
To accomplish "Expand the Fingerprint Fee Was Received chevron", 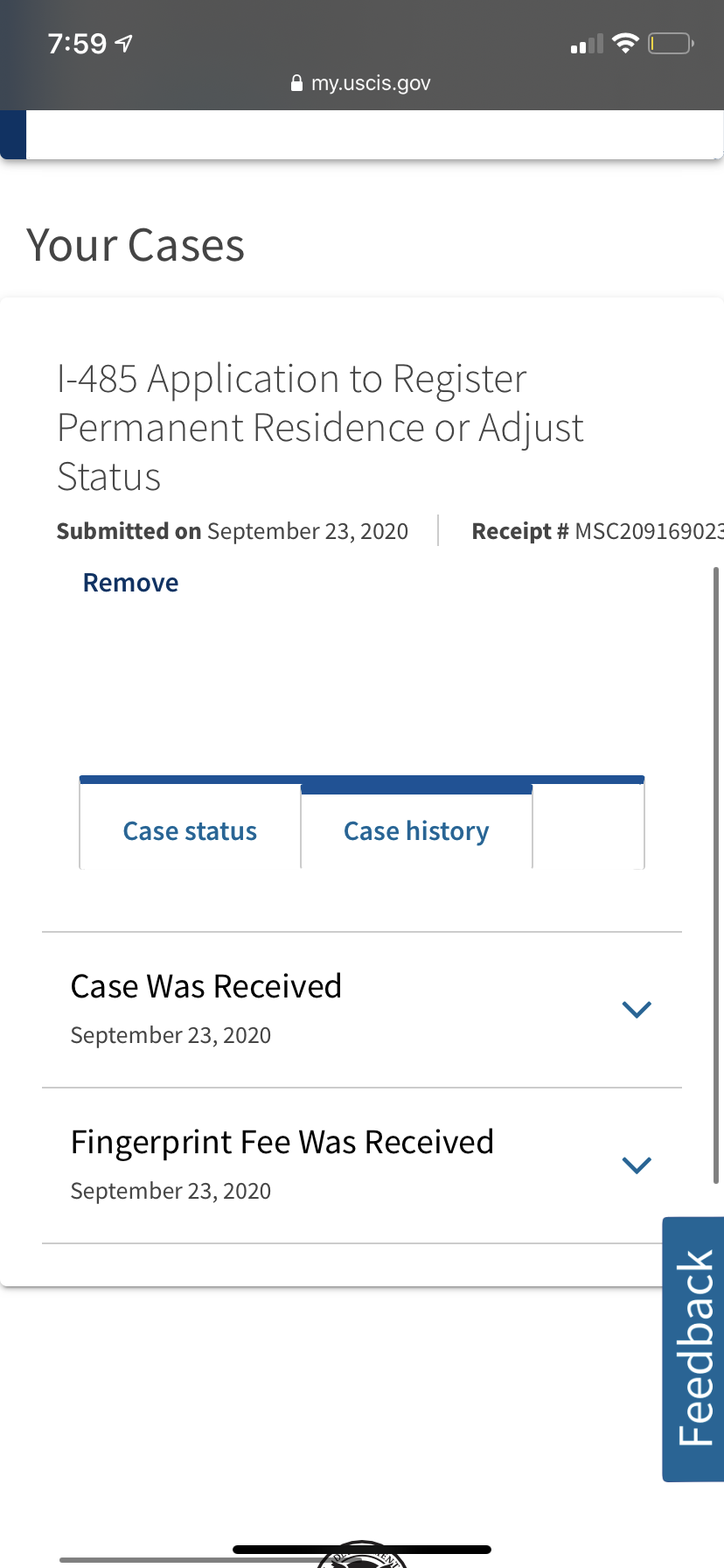I will [637, 1165].
